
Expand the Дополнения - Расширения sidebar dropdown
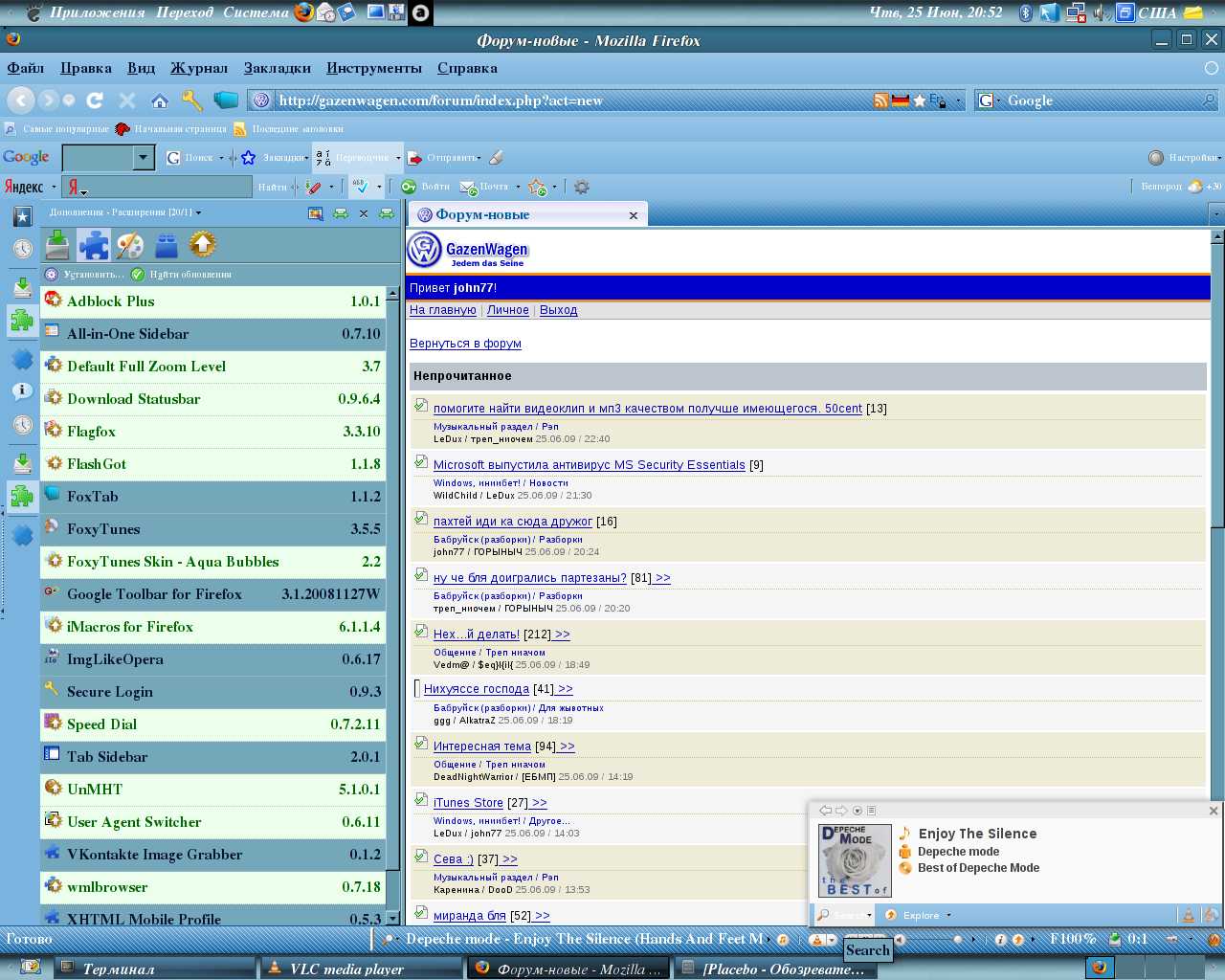[198, 212]
